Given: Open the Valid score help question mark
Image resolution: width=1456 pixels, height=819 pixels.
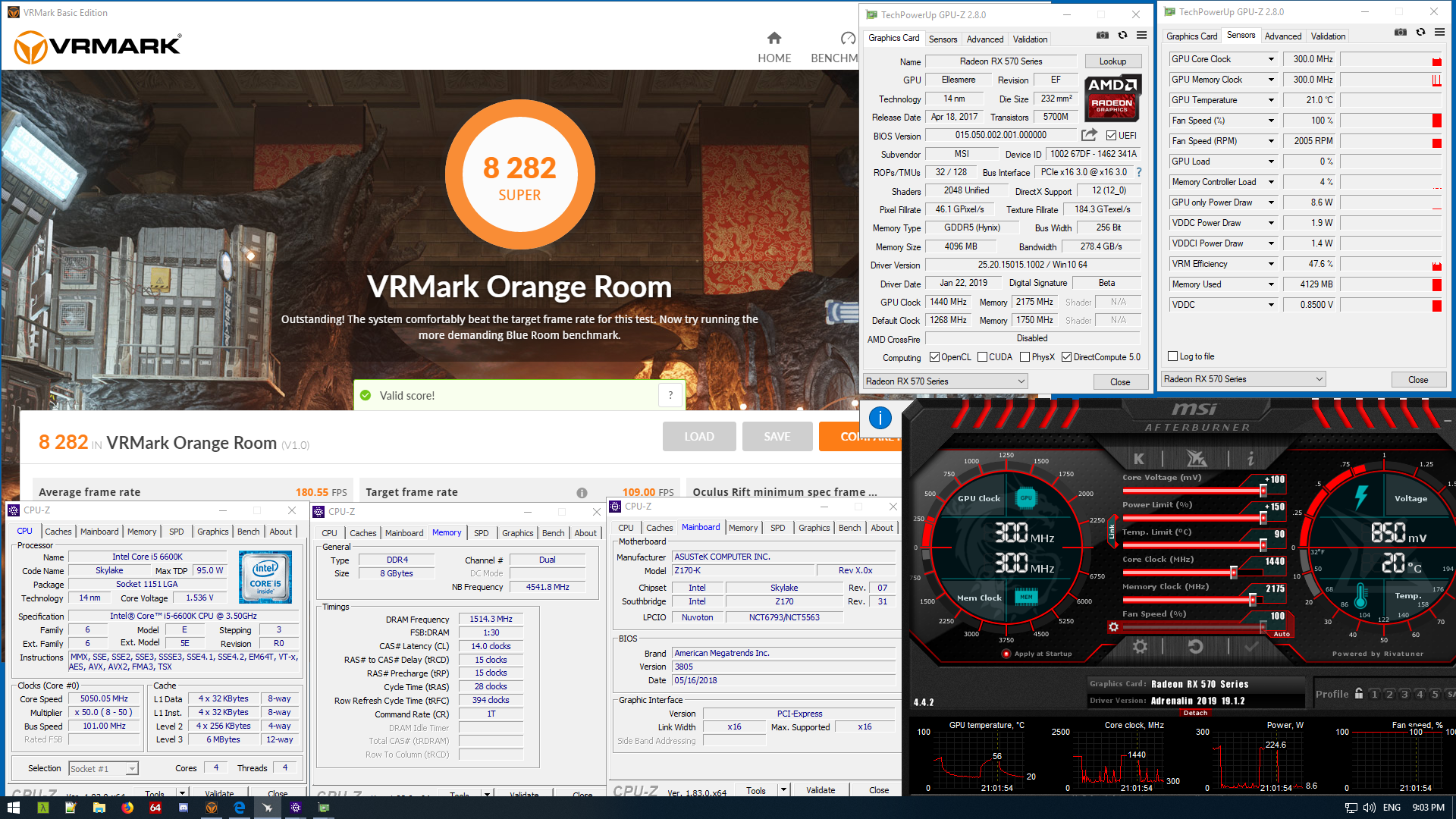Looking at the screenshot, I should (x=670, y=395).
